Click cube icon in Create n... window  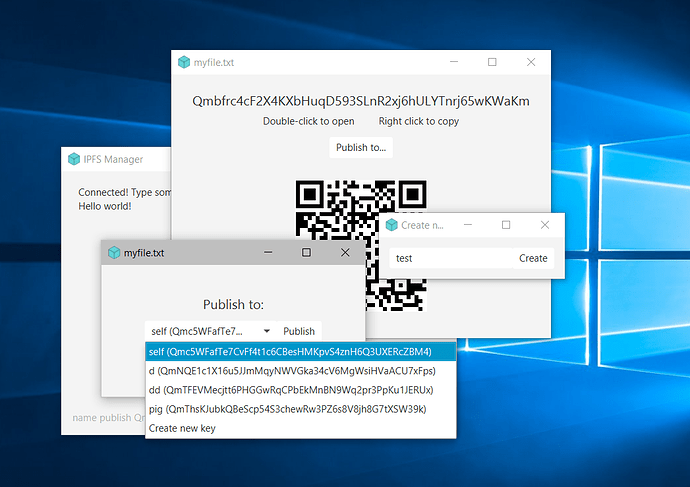[x=392, y=225]
